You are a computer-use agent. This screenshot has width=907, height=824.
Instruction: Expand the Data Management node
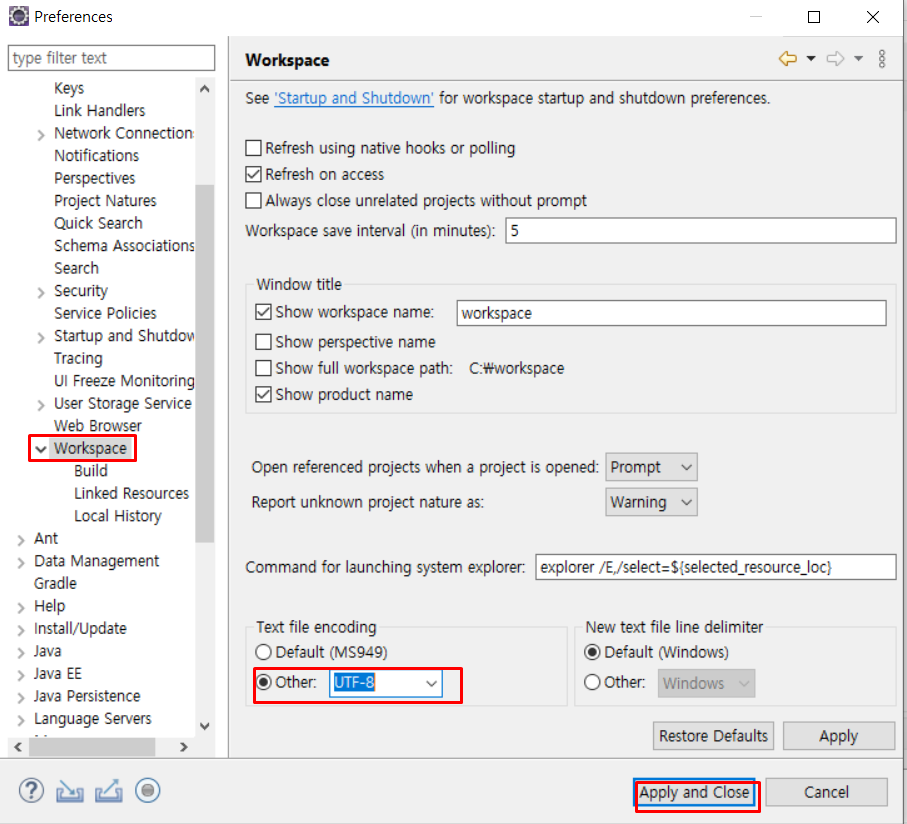click(21, 563)
